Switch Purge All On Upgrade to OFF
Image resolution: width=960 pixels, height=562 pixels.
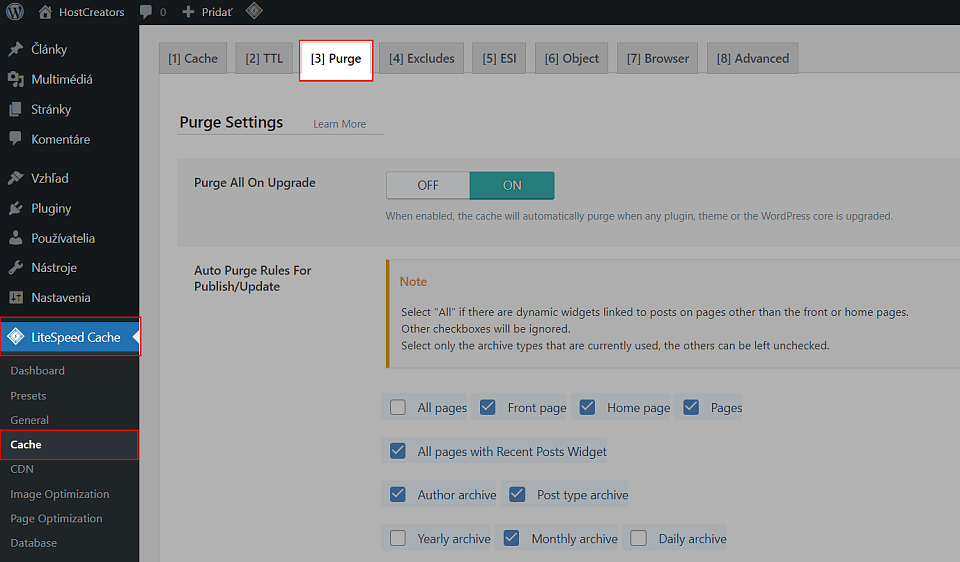[428, 185]
